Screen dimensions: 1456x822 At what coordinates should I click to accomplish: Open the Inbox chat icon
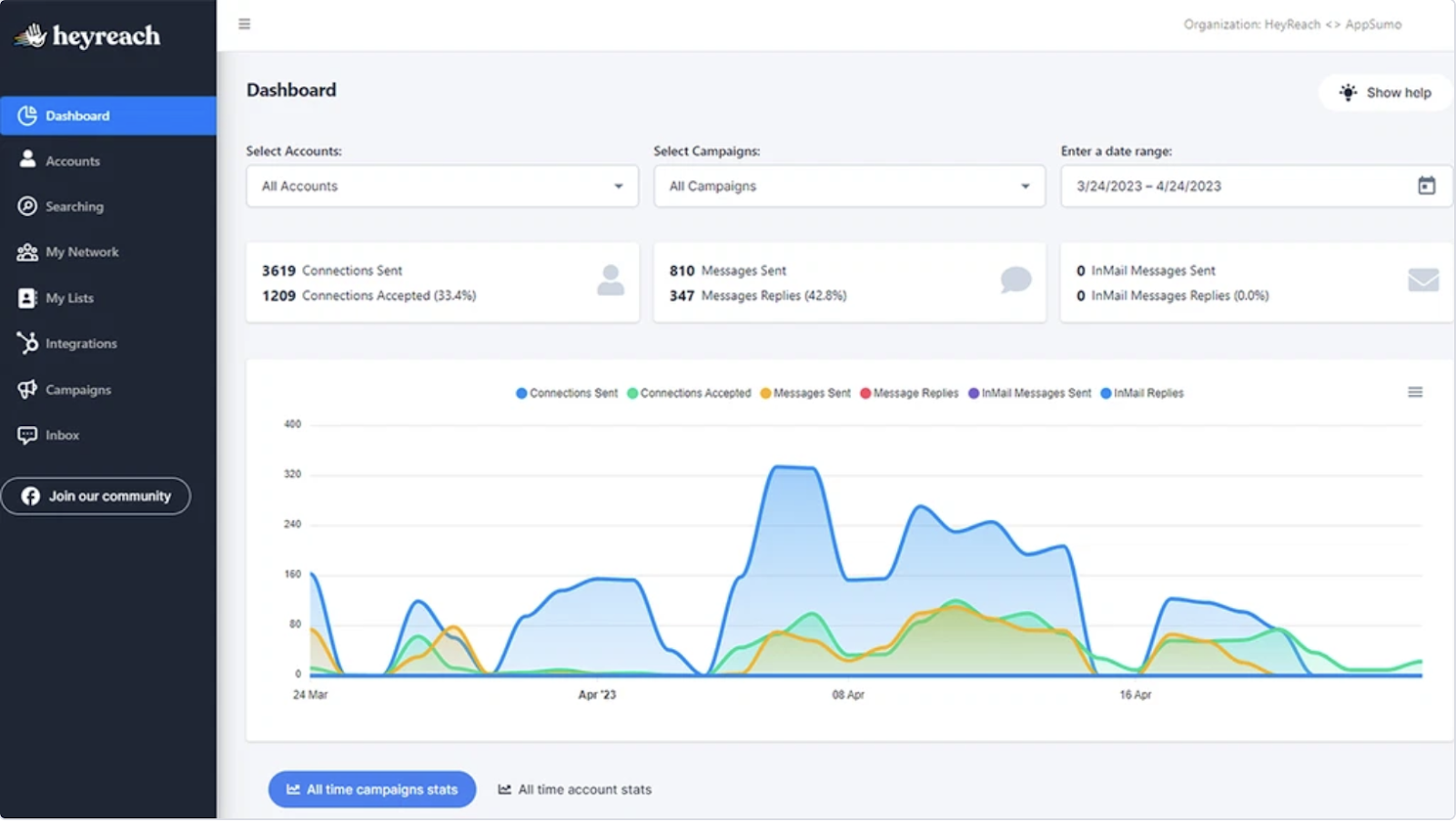(27, 435)
